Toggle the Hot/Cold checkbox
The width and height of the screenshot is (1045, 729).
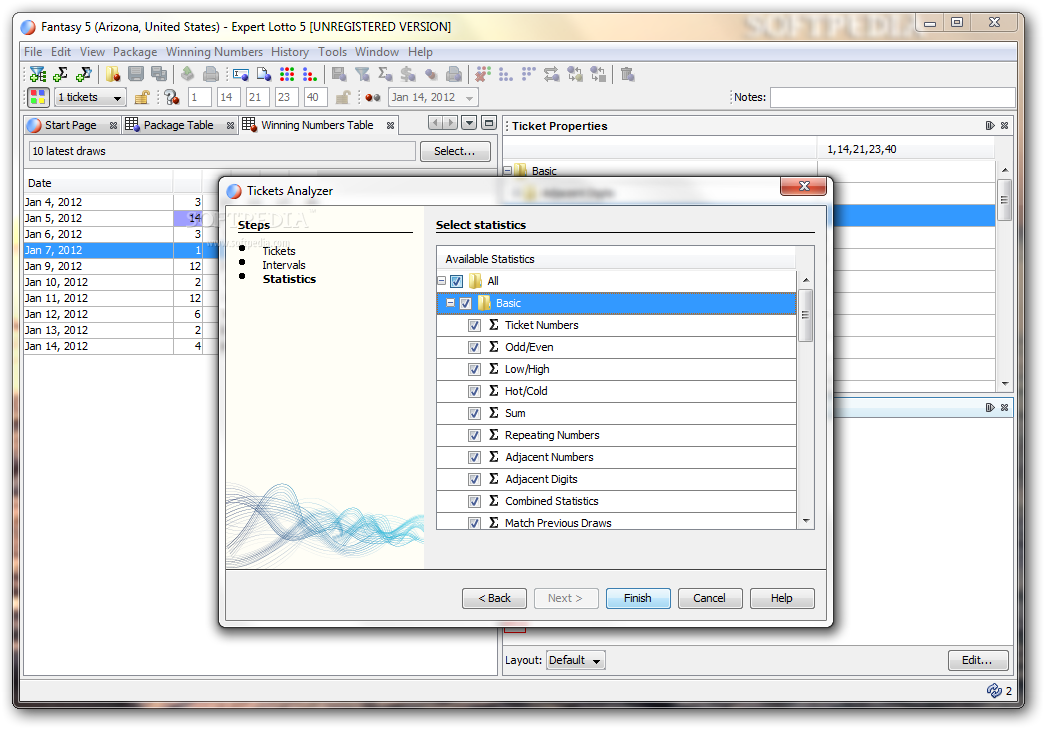[474, 391]
